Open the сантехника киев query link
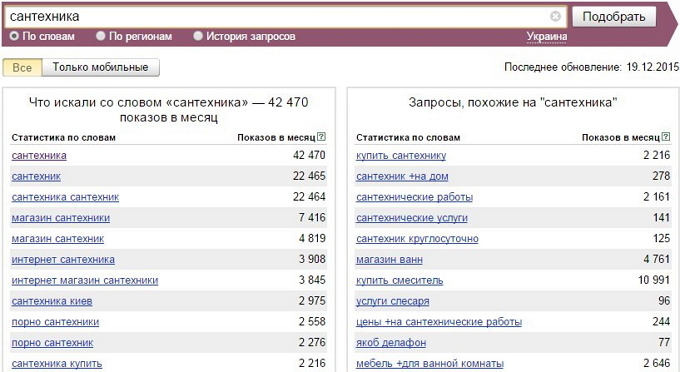 [52, 301]
